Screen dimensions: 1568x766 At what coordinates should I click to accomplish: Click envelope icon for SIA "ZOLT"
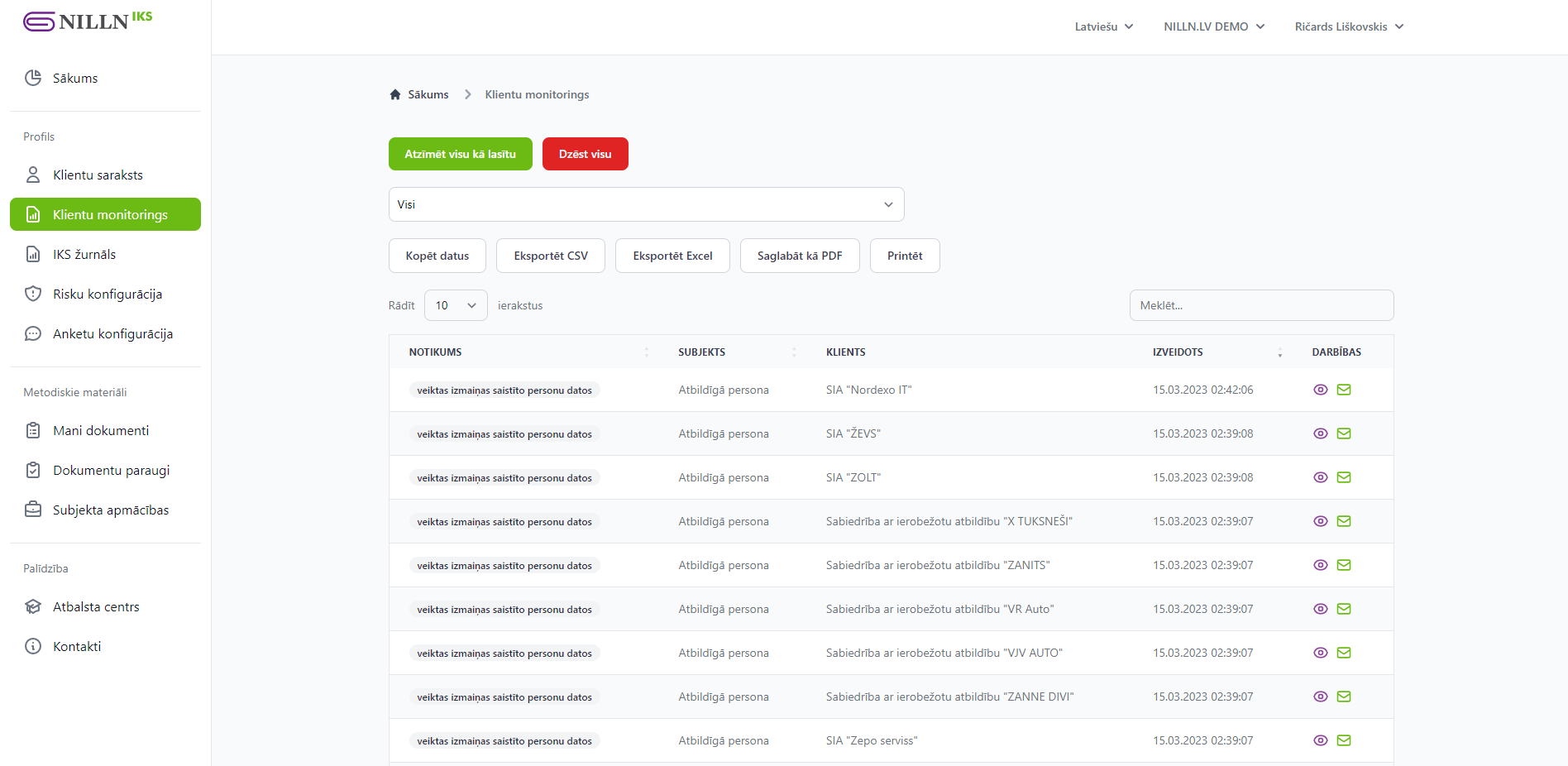coord(1344,477)
